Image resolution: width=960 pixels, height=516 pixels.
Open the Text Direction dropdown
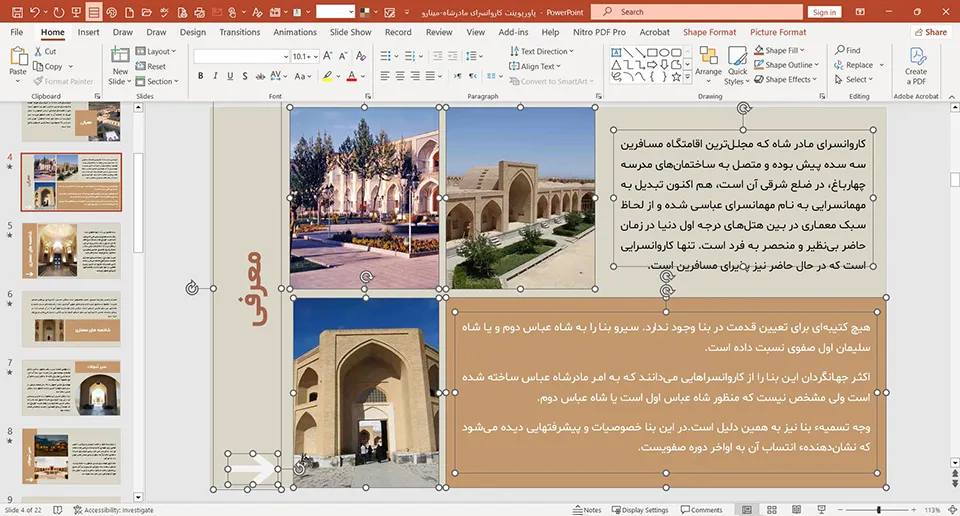tap(541, 51)
